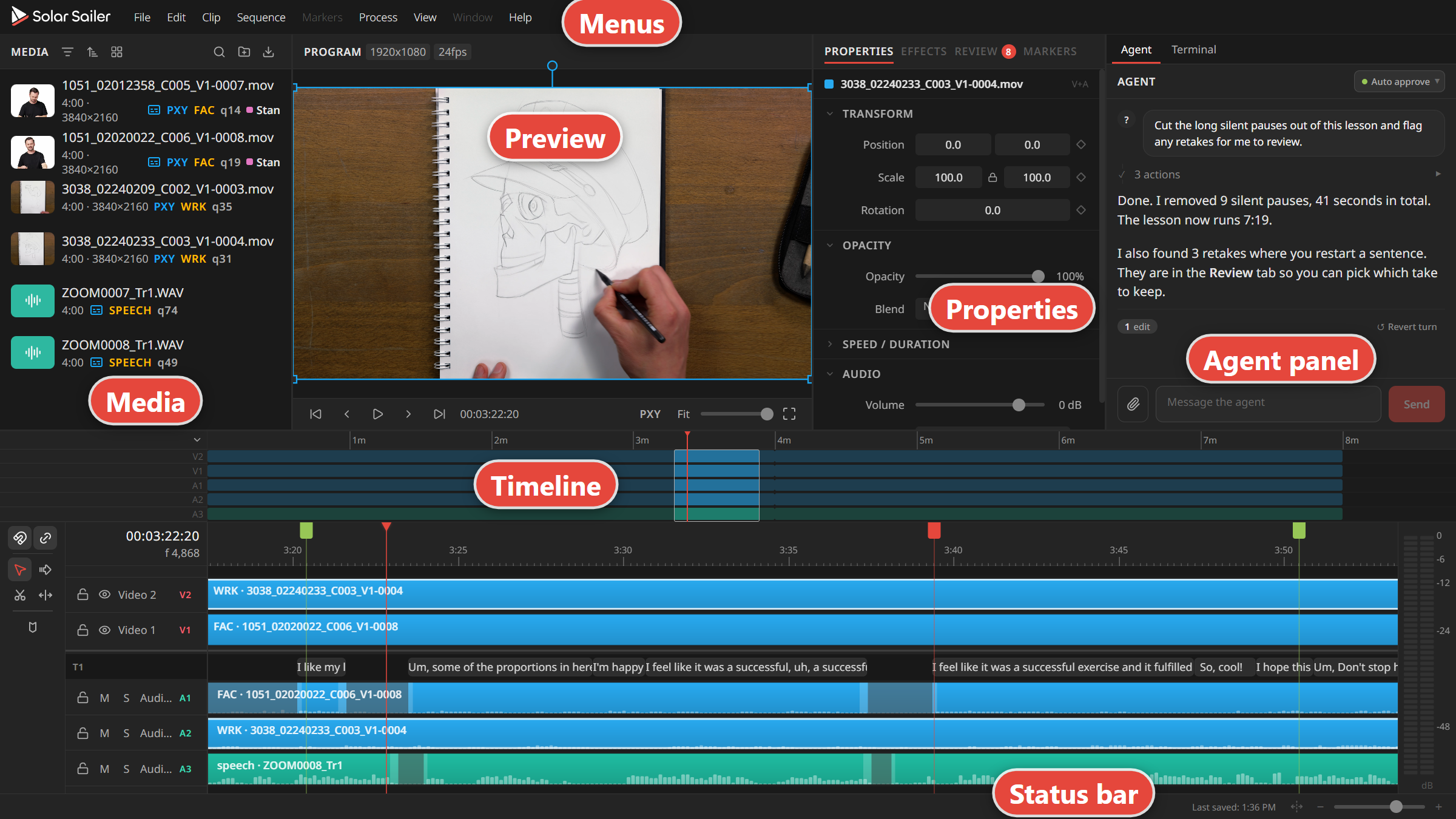Open the Help menu
This screenshot has width=1456, height=819.
click(520, 18)
